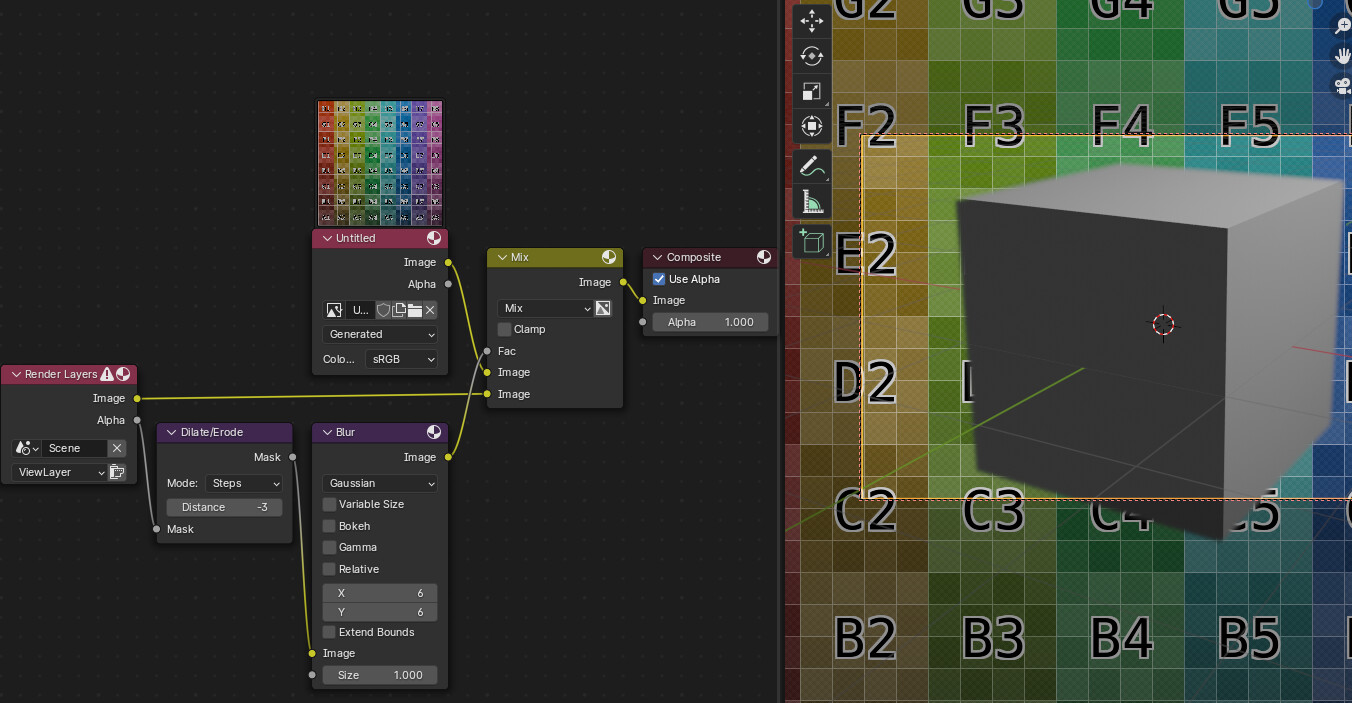Click Scene name field in Render Layers
Screen dimensions: 1352x703
(75, 448)
